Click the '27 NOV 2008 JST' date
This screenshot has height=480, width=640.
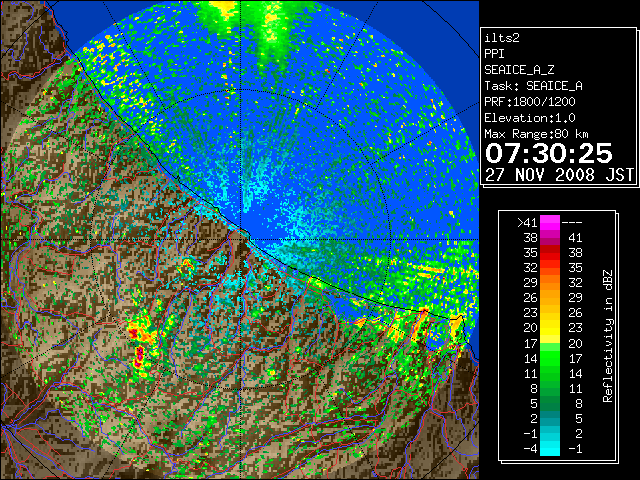pyautogui.click(x=559, y=175)
